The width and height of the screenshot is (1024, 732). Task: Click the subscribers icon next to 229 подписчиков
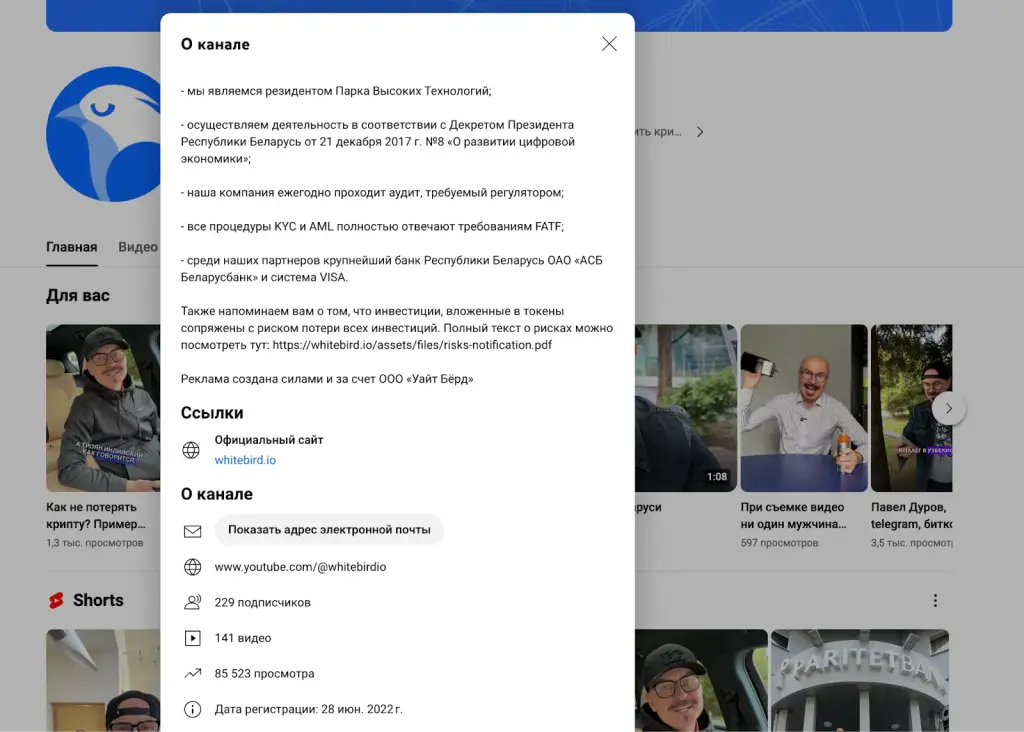click(x=192, y=602)
